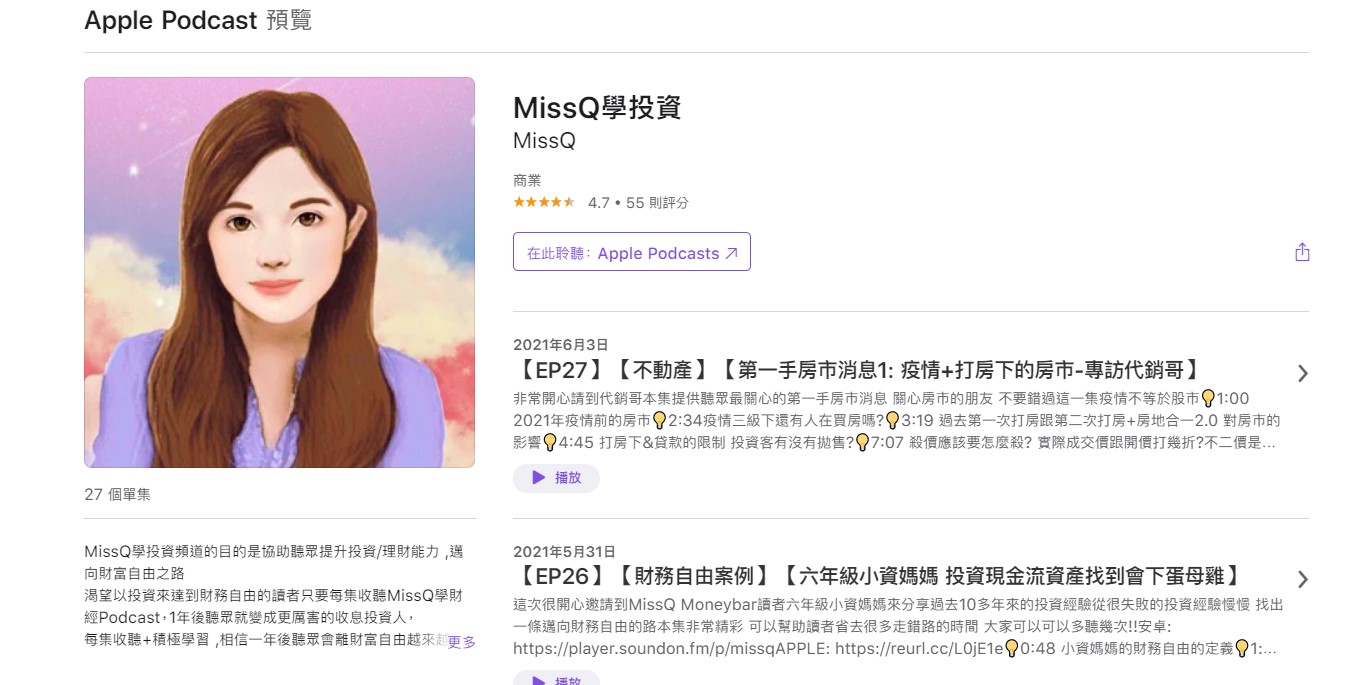The image size is (1365, 685).
Task: Play the EP26 episode at the bottom
Action: [x=556, y=679]
